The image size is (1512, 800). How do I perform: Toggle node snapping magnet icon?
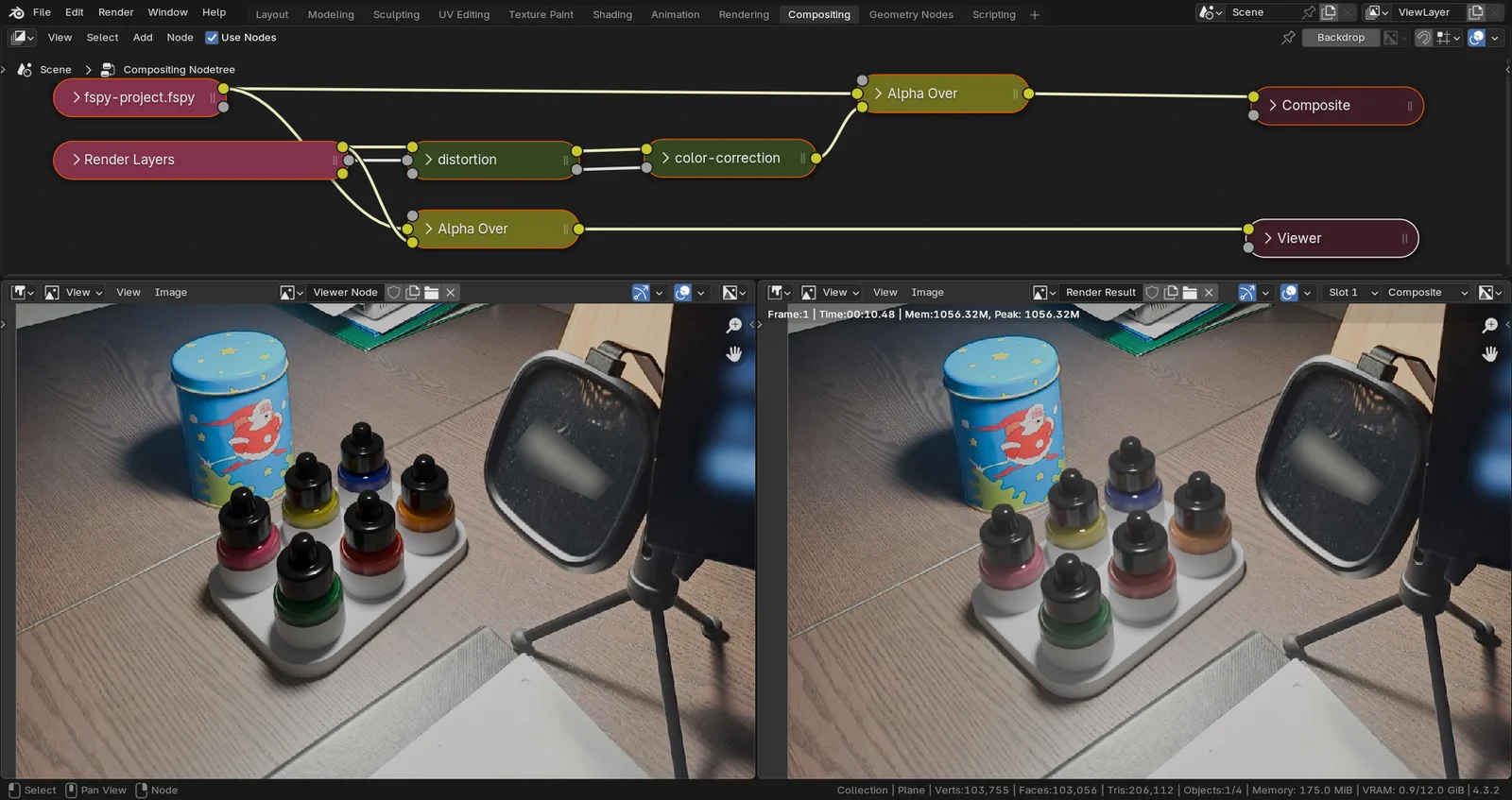click(x=1422, y=38)
